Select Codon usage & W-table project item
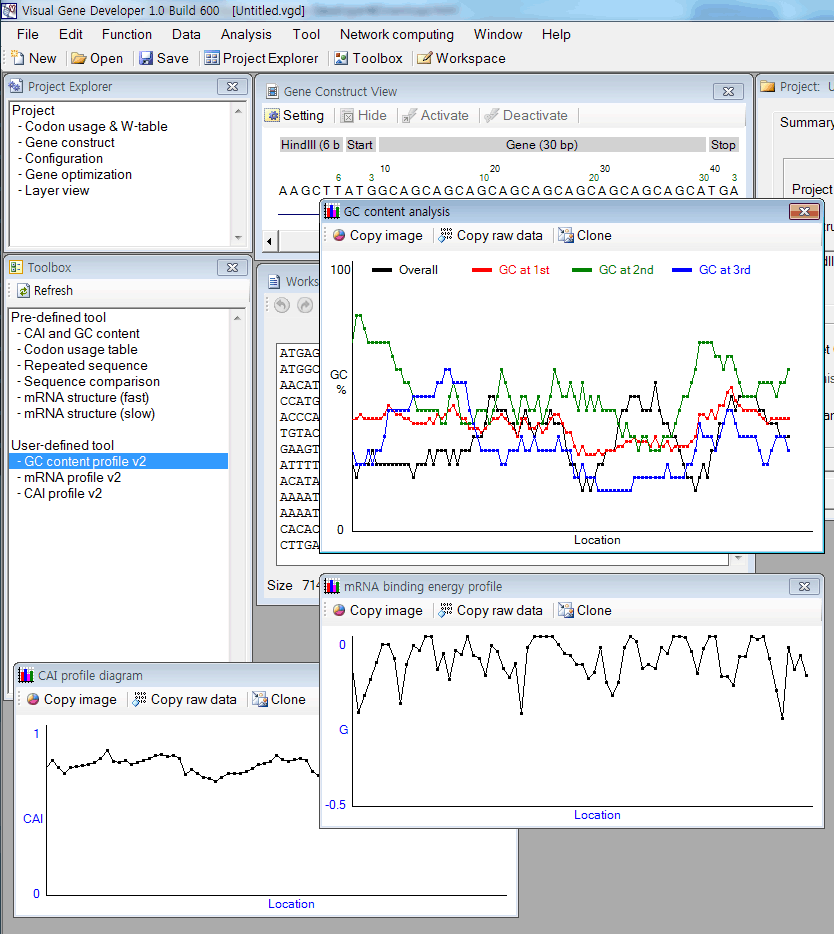The image size is (834, 934). [96, 127]
